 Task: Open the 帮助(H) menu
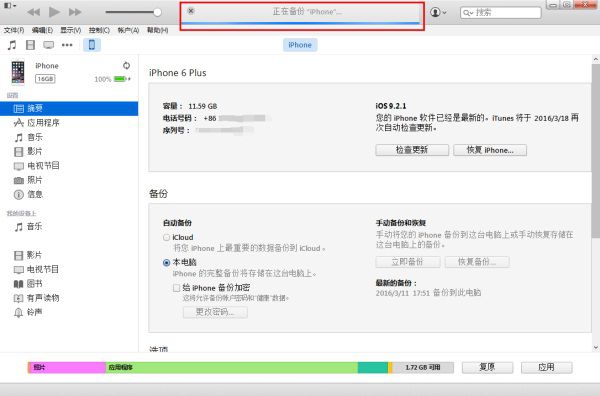(x=157, y=30)
